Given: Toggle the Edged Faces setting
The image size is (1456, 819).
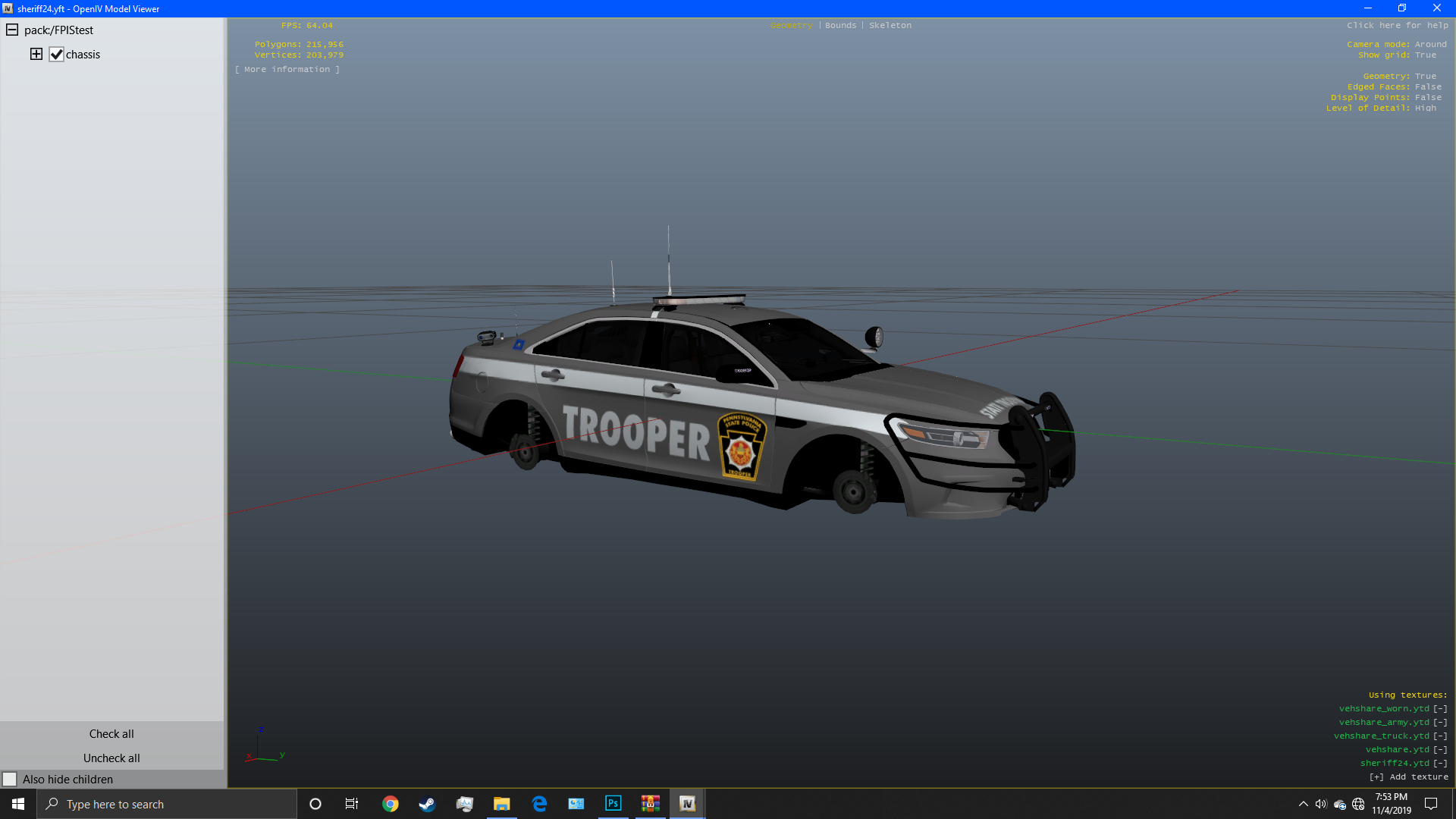Looking at the screenshot, I should click(x=1428, y=87).
